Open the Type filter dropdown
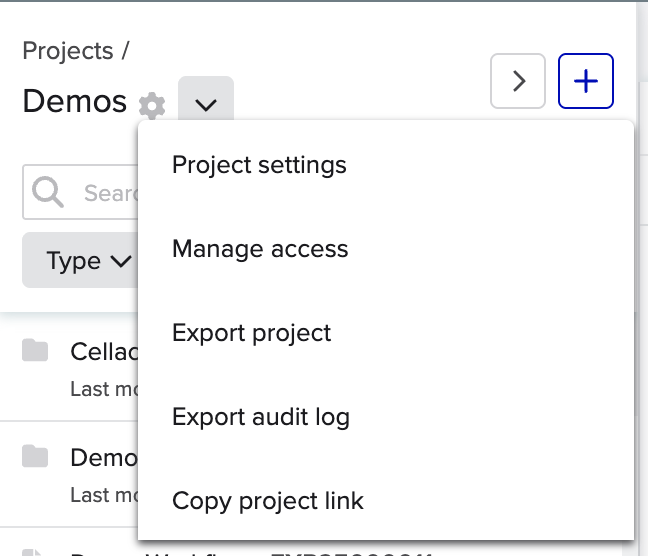This screenshot has height=556, width=648. click(88, 261)
